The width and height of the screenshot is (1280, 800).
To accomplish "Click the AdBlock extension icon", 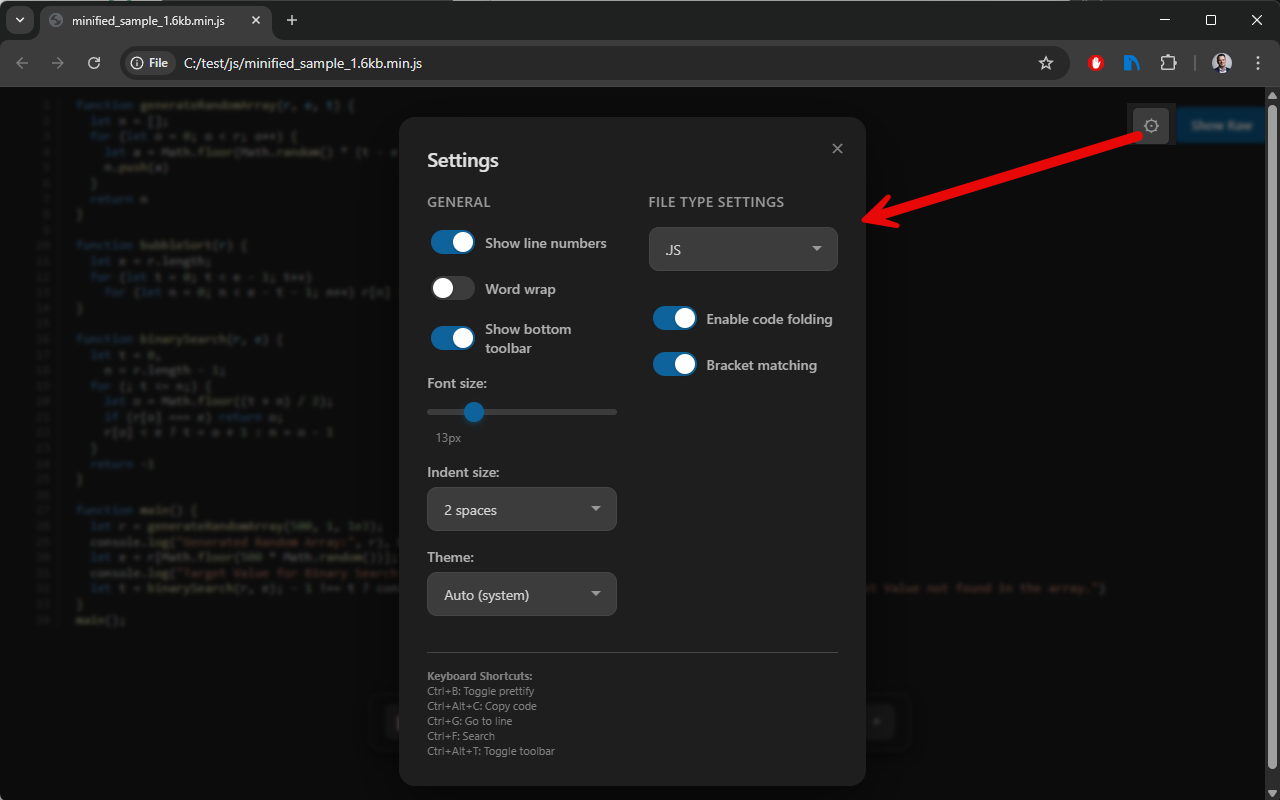I will click(1095, 62).
